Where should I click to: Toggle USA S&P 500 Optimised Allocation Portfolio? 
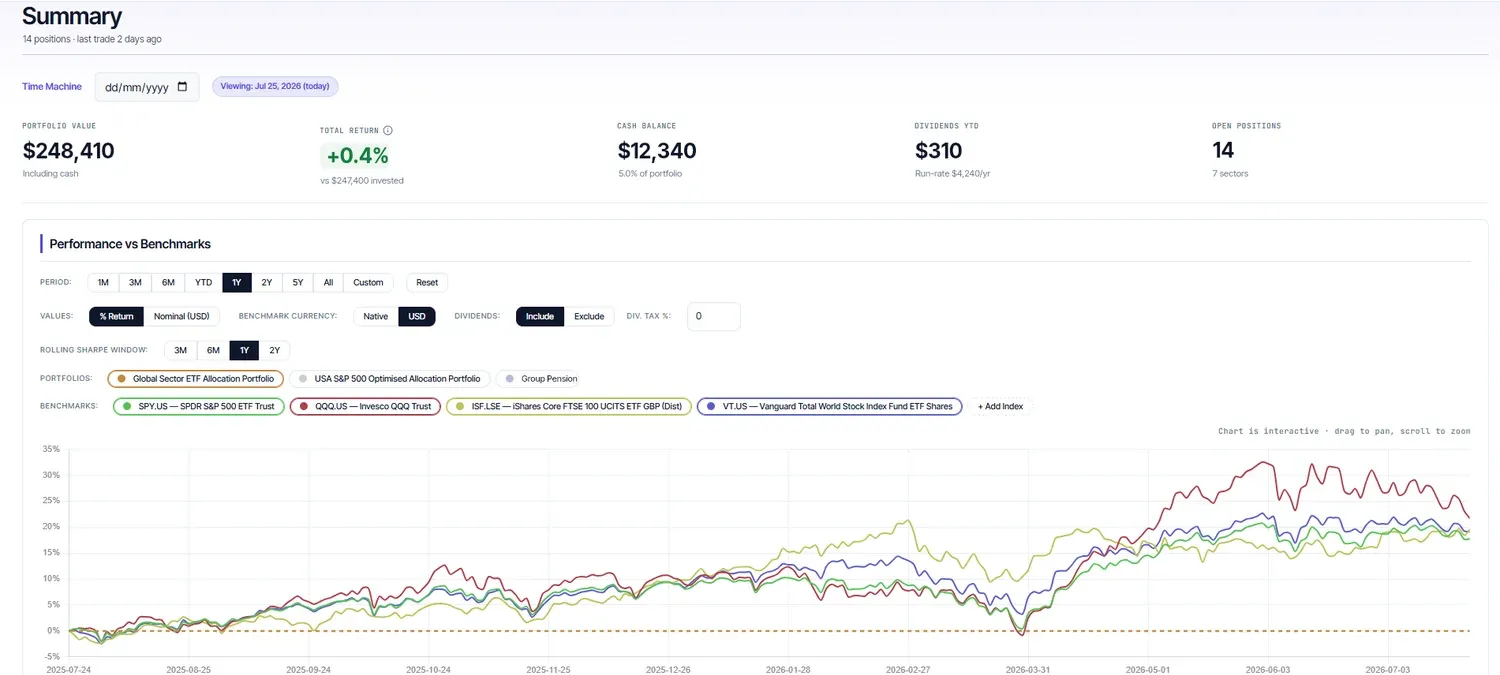pyautogui.click(x=390, y=379)
